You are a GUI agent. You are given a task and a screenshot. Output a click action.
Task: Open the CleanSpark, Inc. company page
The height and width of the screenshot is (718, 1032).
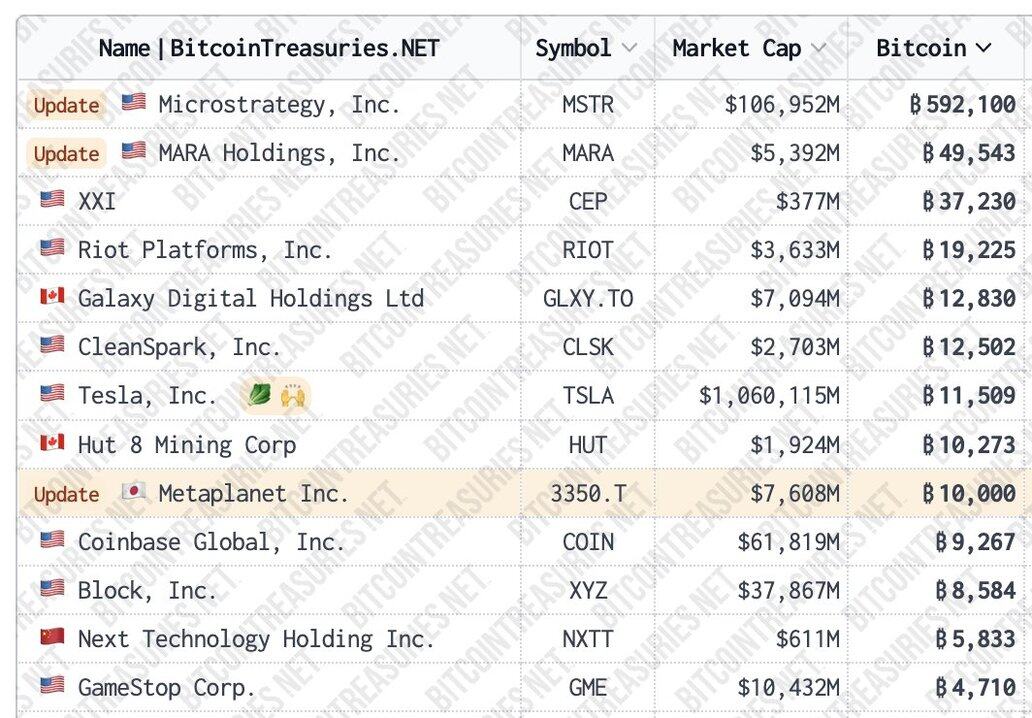click(x=179, y=347)
